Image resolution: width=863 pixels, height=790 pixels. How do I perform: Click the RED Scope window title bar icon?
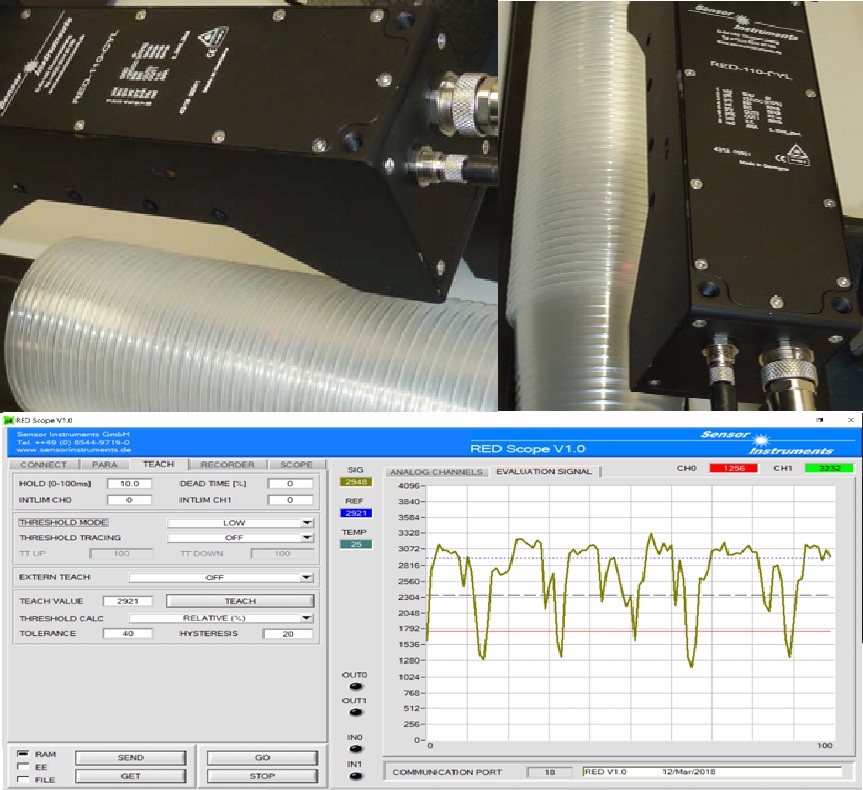coord(8,420)
